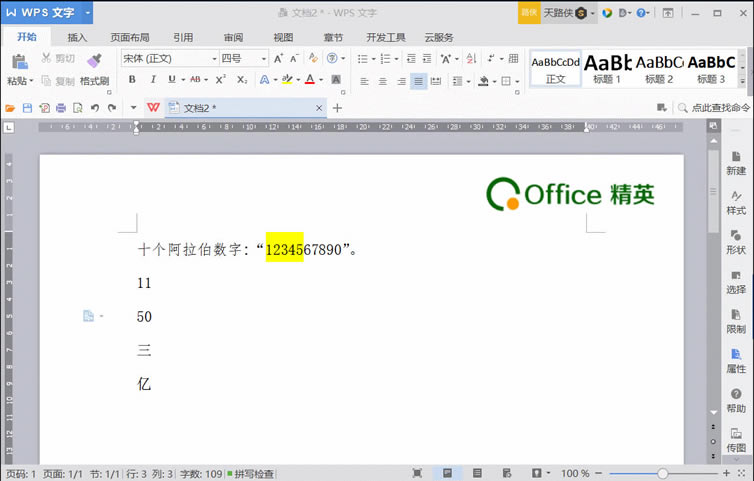Image resolution: width=754 pixels, height=481 pixels.
Task: Toggle character shading A button
Action: pyautogui.click(x=336, y=79)
